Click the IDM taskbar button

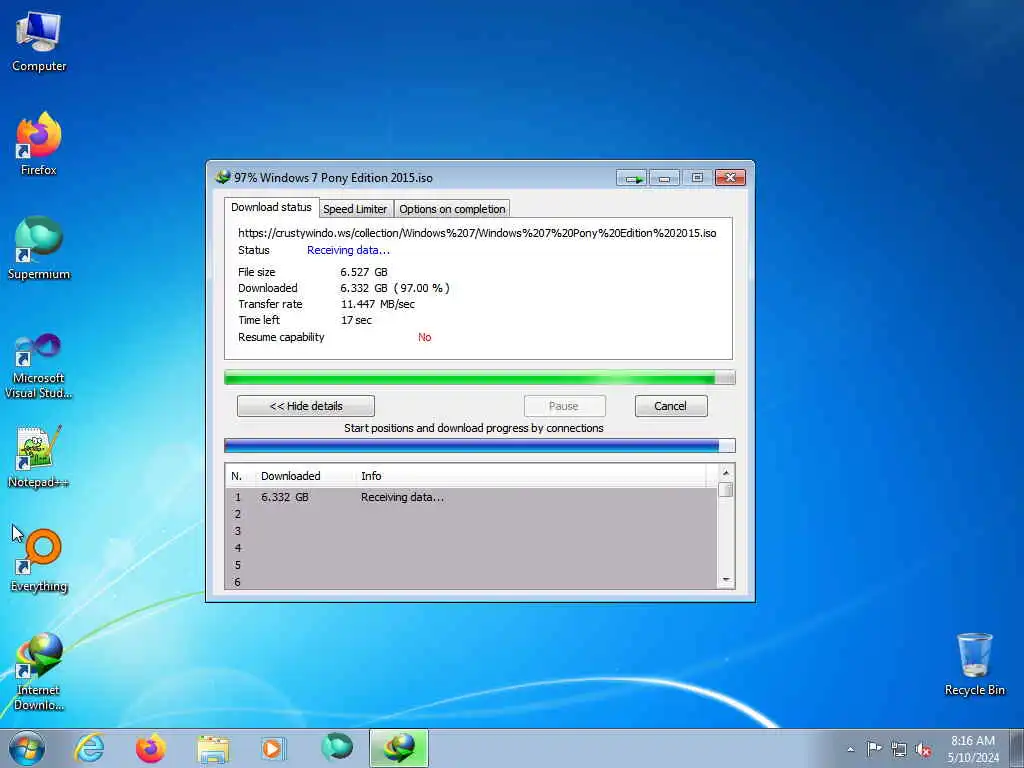(399, 748)
